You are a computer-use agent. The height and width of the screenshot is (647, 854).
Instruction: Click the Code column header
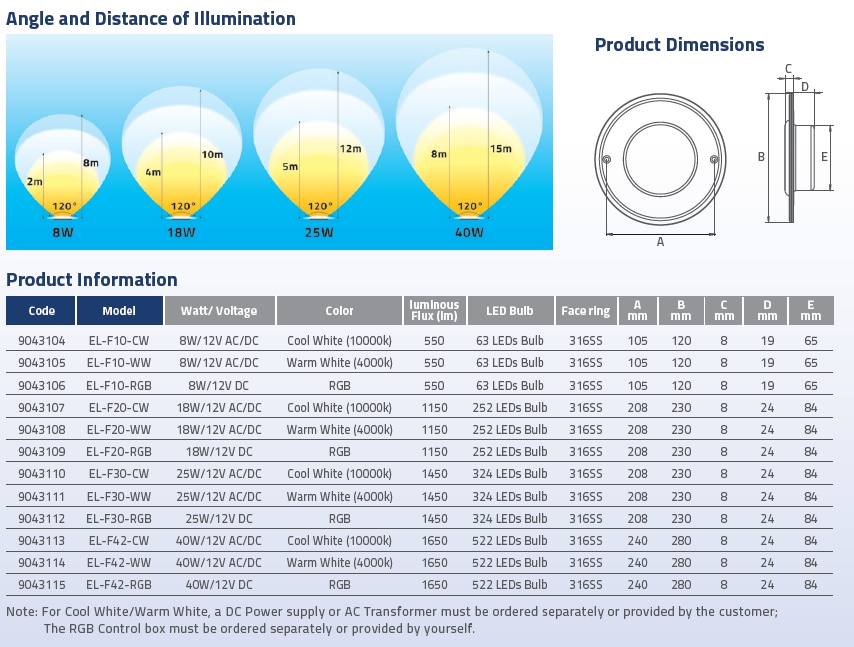tap(41, 311)
